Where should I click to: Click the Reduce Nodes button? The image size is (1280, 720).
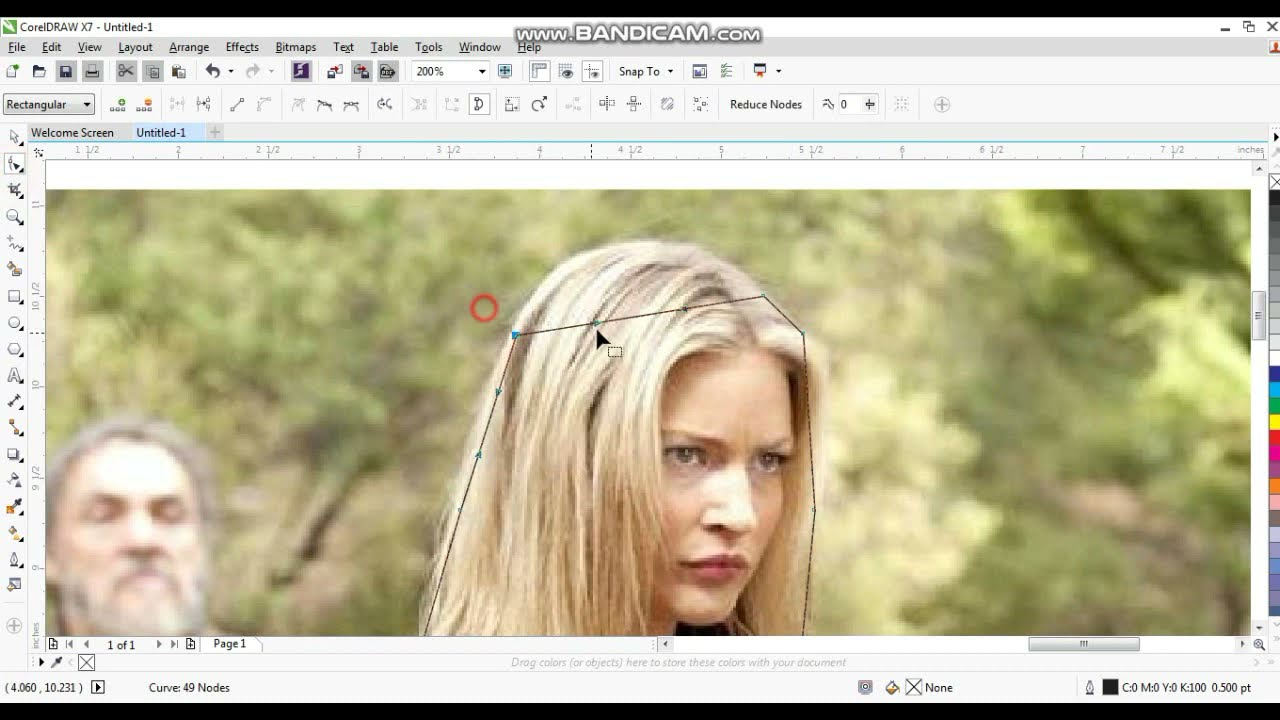point(766,104)
